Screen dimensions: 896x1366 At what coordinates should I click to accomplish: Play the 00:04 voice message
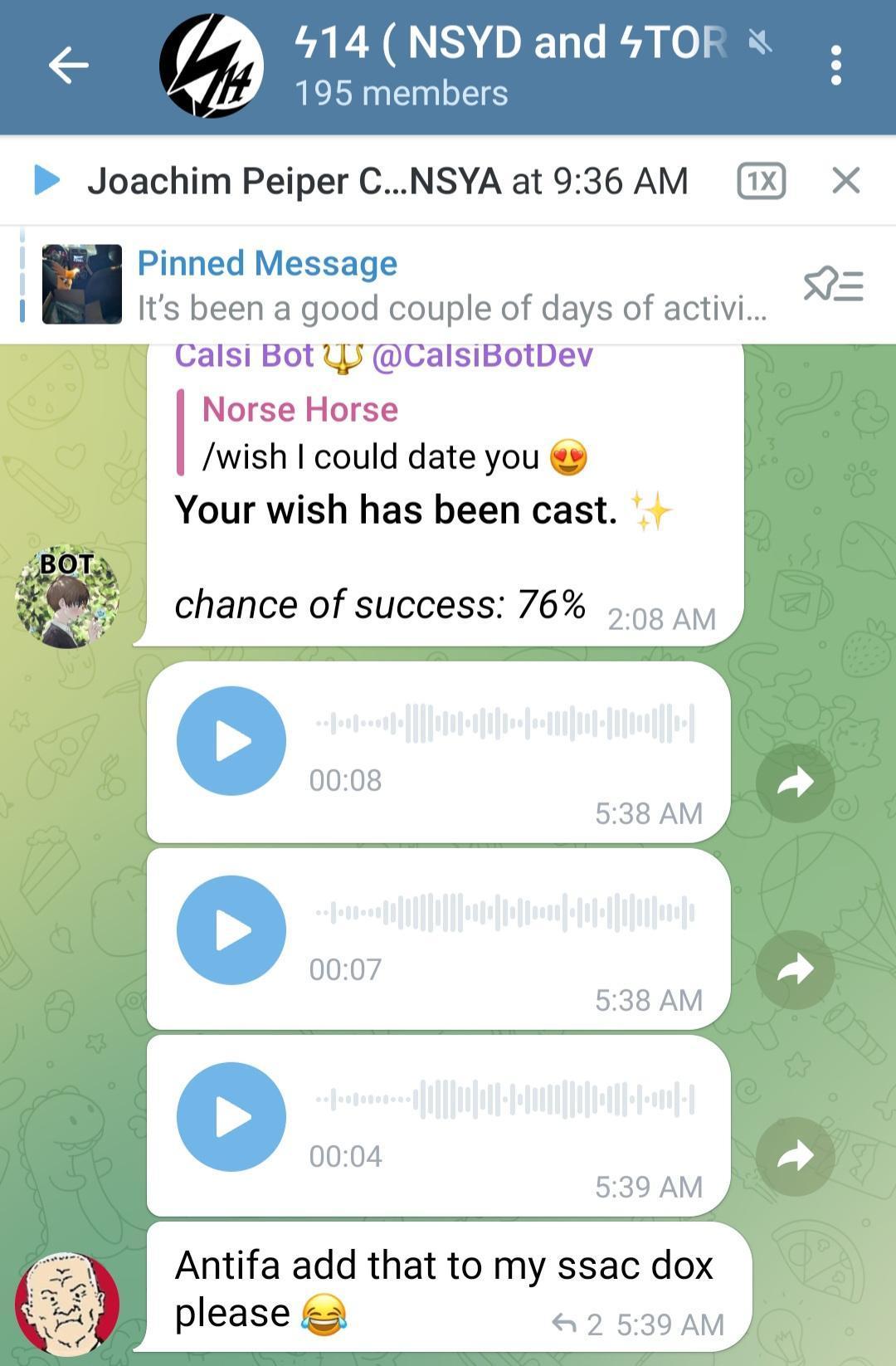pos(231,1116)
